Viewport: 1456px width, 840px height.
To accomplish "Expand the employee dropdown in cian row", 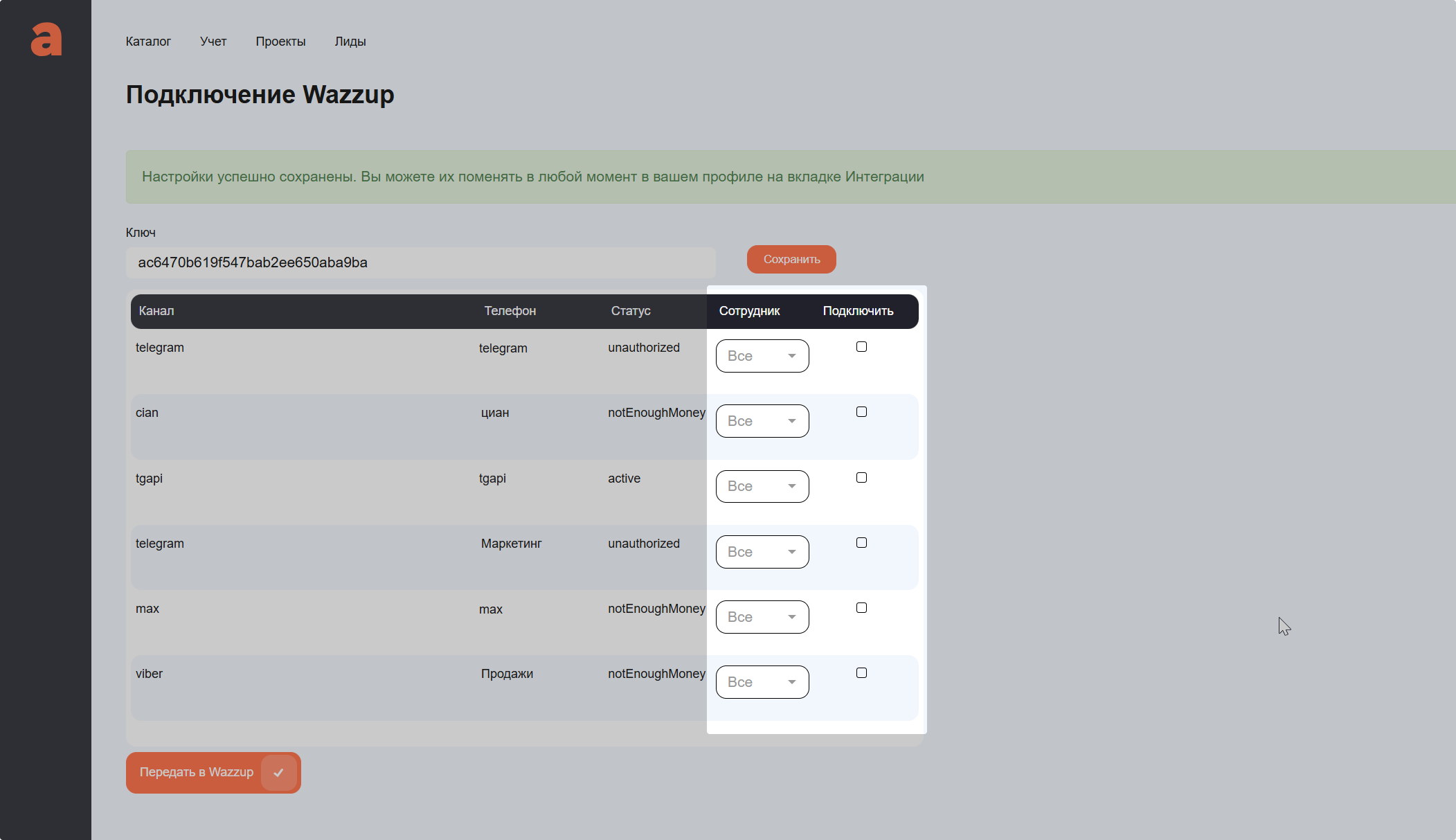I will [x=762, y=421].
